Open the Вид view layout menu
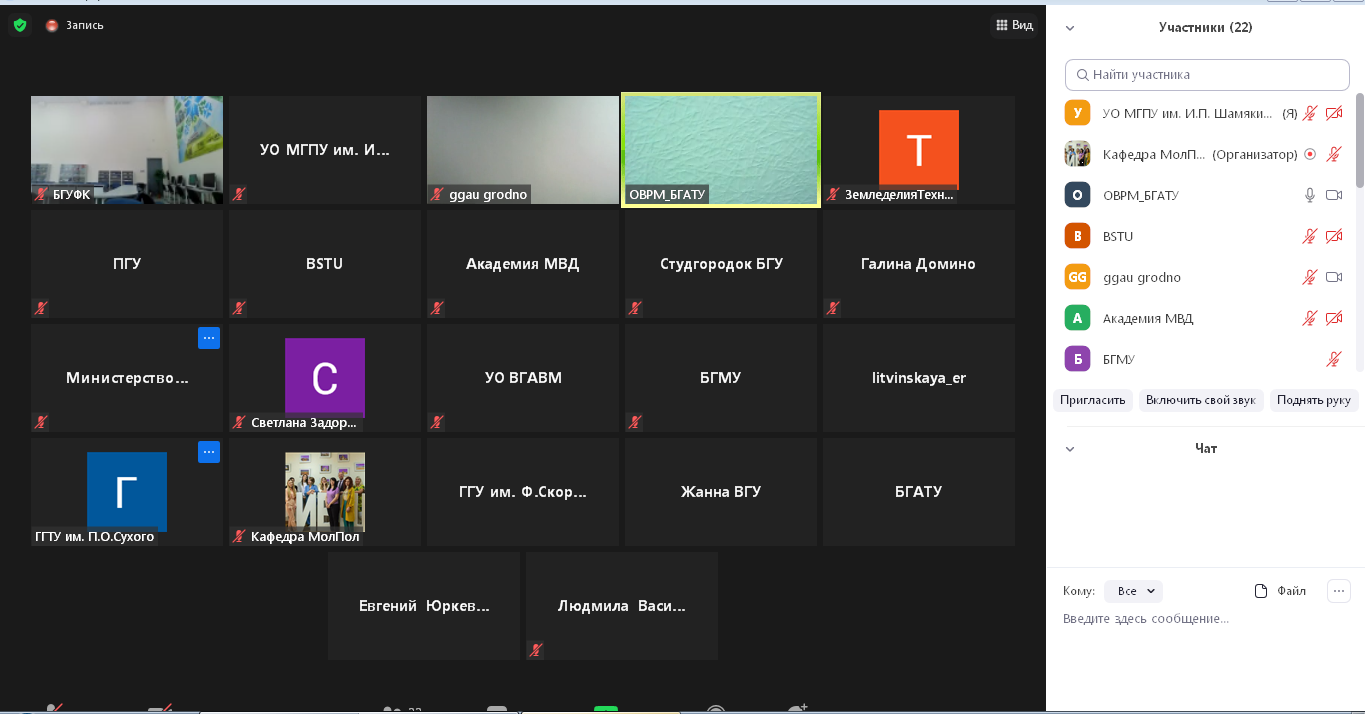Screen dimensions: 1365x714 pyautogui.click(x=1014, y=25)
